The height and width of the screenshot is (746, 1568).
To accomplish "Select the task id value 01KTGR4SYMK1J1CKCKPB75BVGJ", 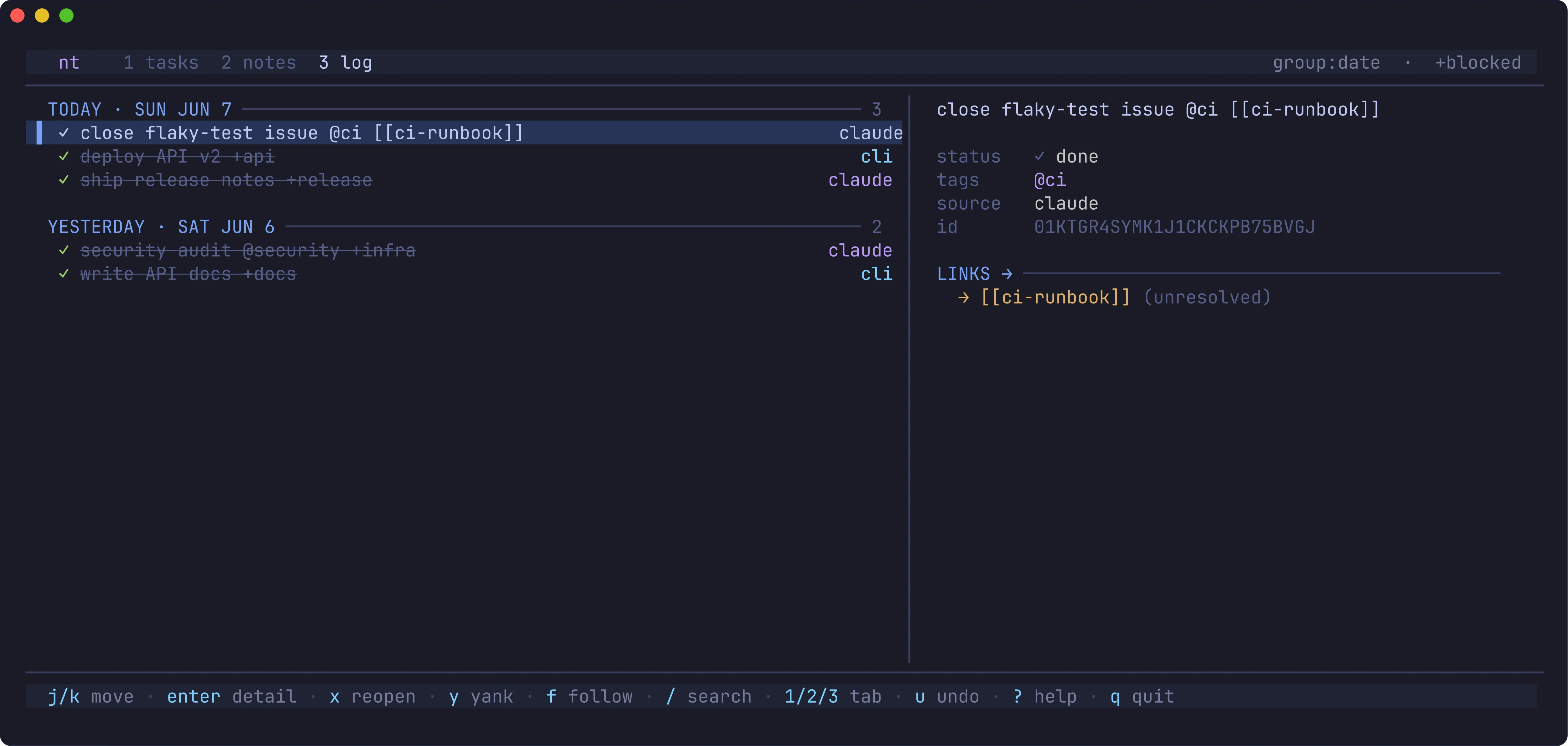I will (x=1174, y=227).
